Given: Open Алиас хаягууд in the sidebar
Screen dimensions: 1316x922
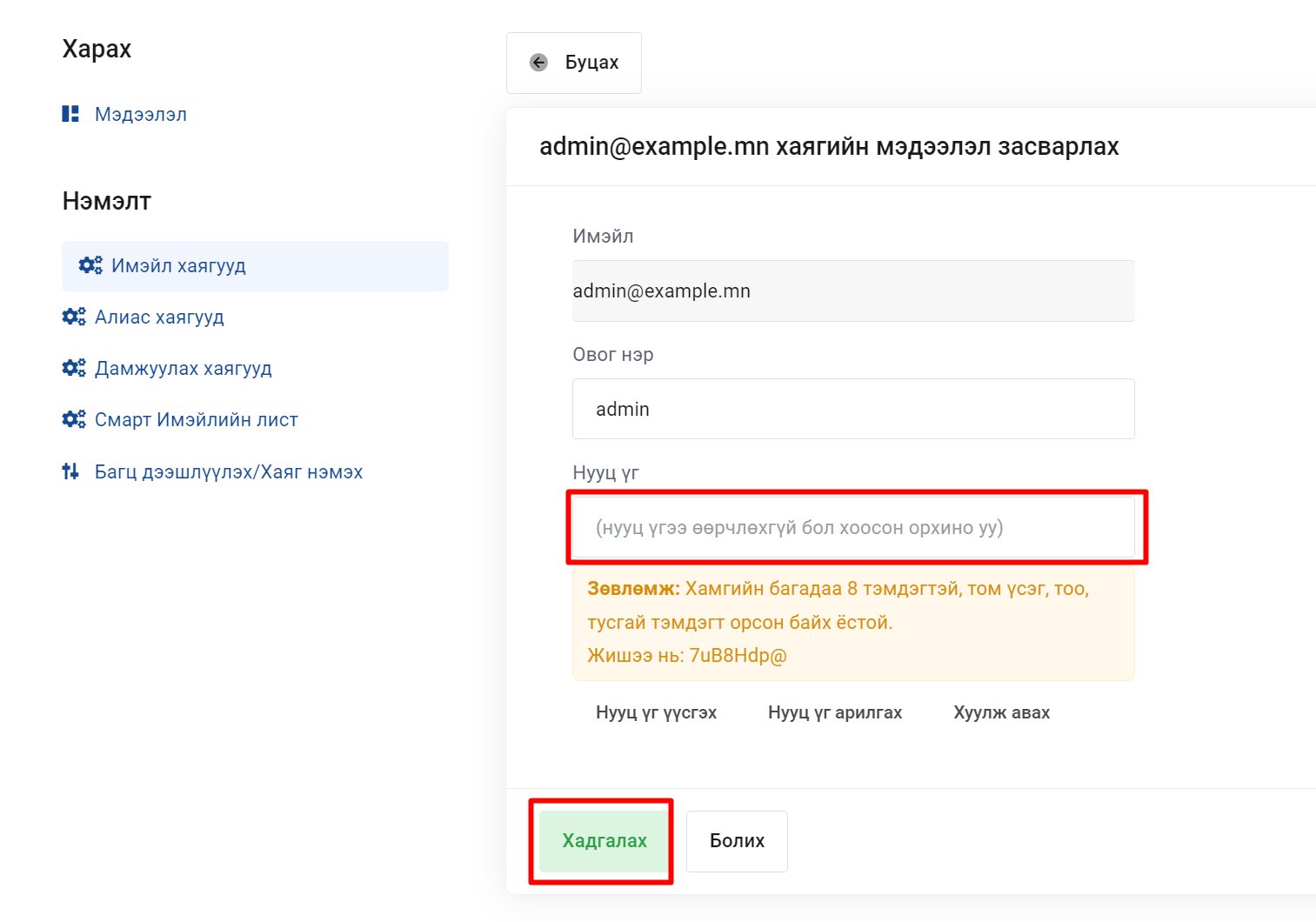Looking at the screenshot, I should tap(159, 317).
